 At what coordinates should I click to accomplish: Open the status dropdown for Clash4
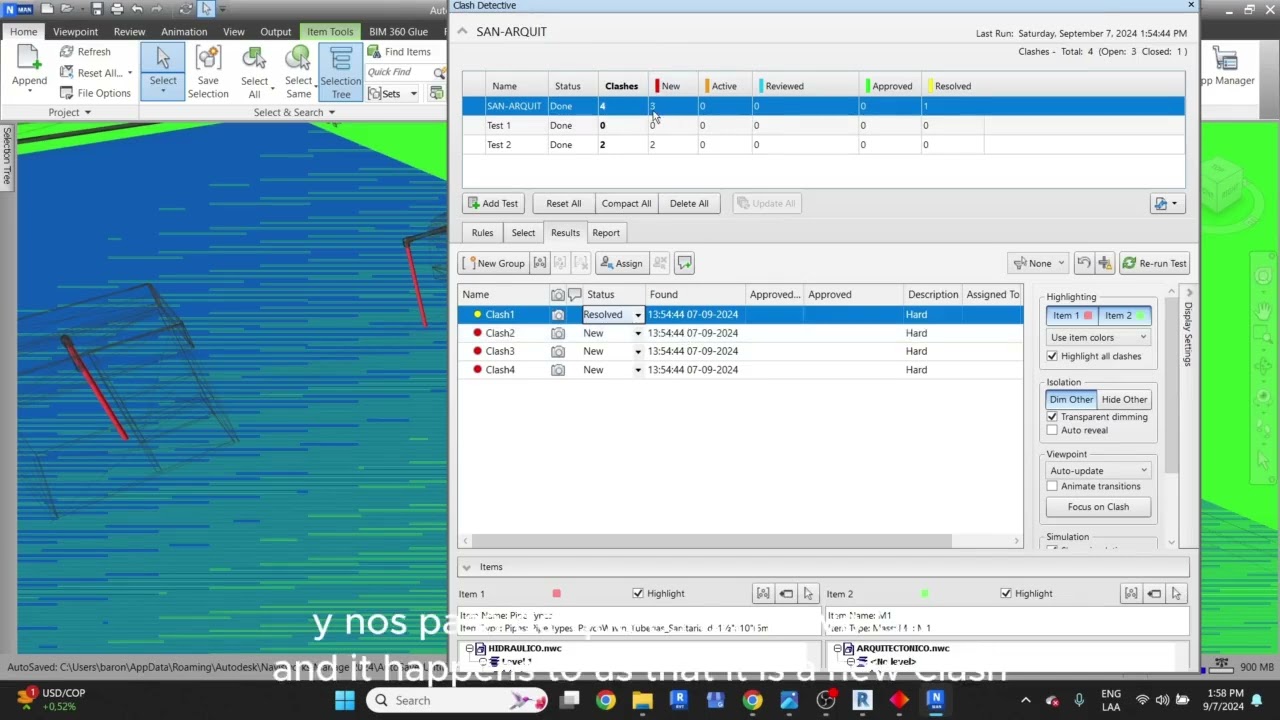(638, 370)
